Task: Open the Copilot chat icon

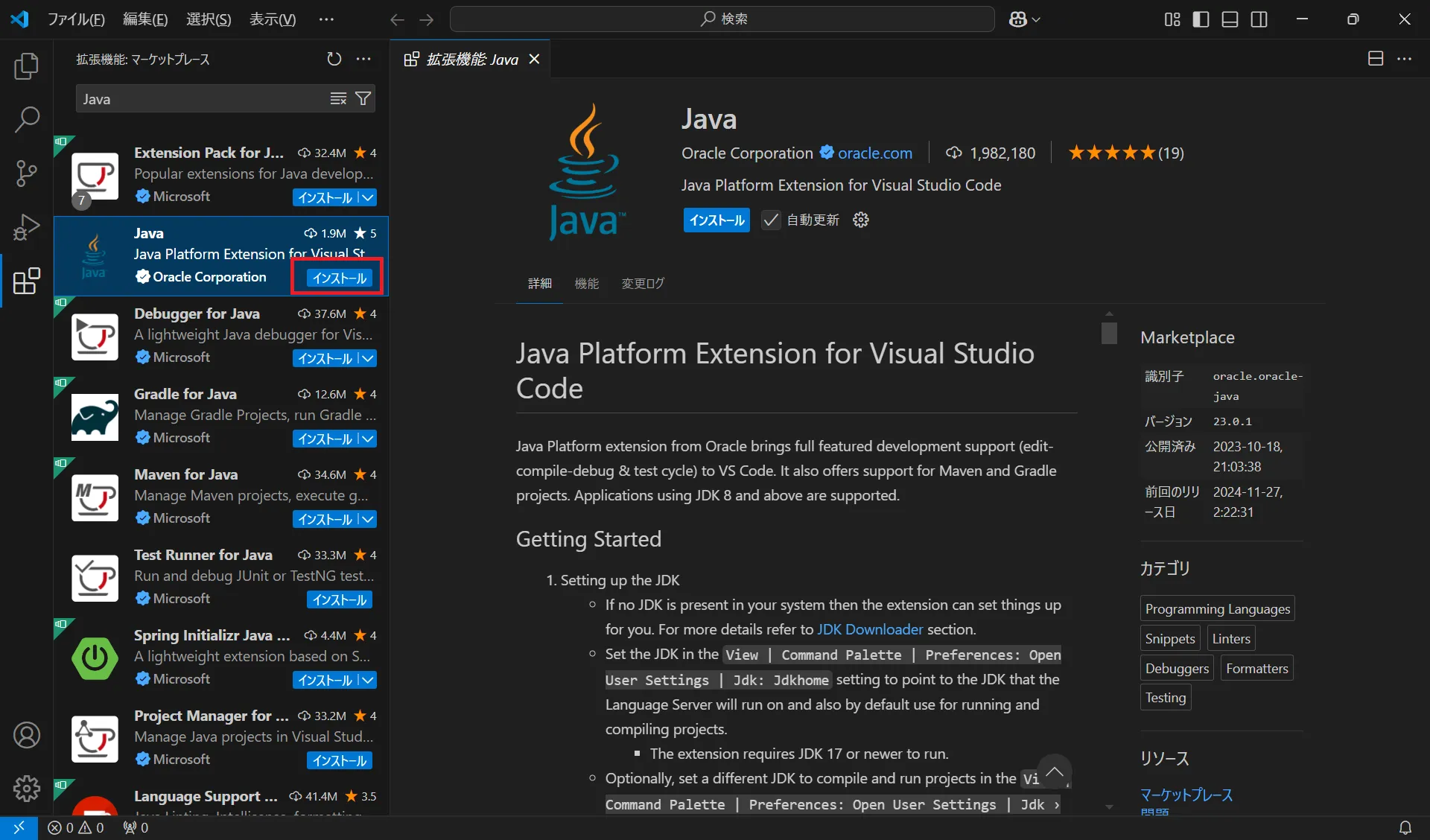Action: click(x=1017, y=19)
